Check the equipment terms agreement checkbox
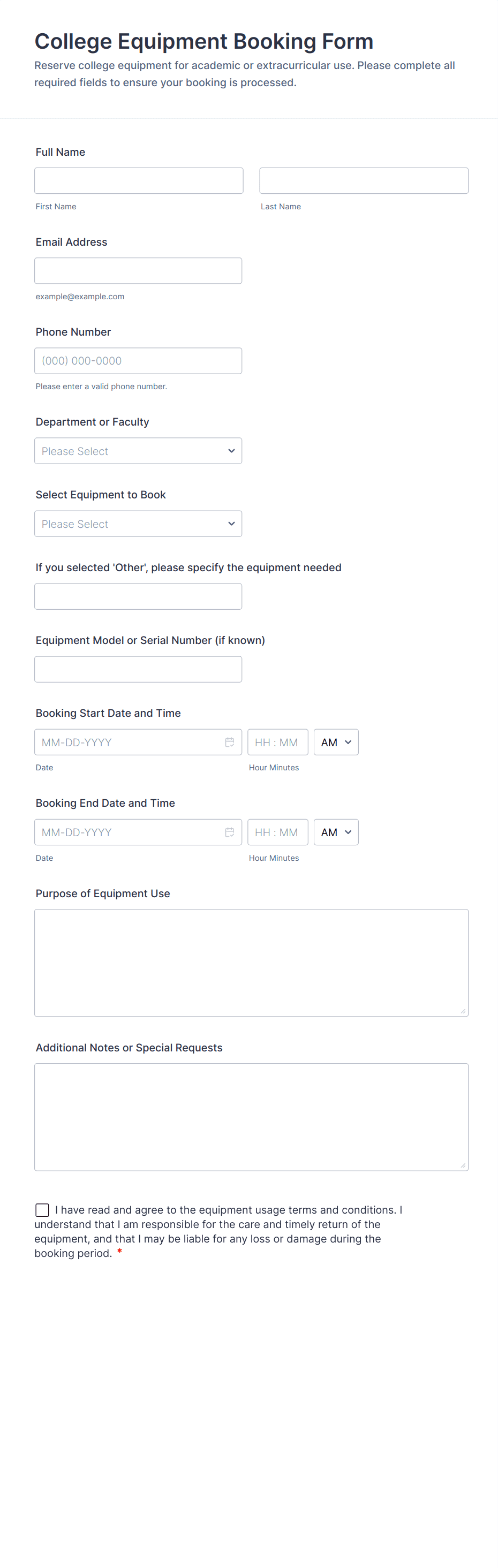Image resolution: width=498 pixels, height=1568 pixels. (42, 1209)
